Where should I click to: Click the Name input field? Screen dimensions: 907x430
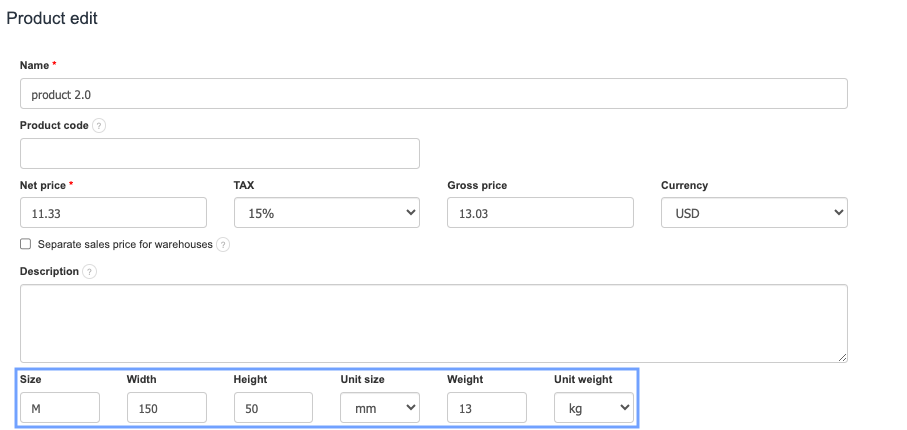click(433, 94)
